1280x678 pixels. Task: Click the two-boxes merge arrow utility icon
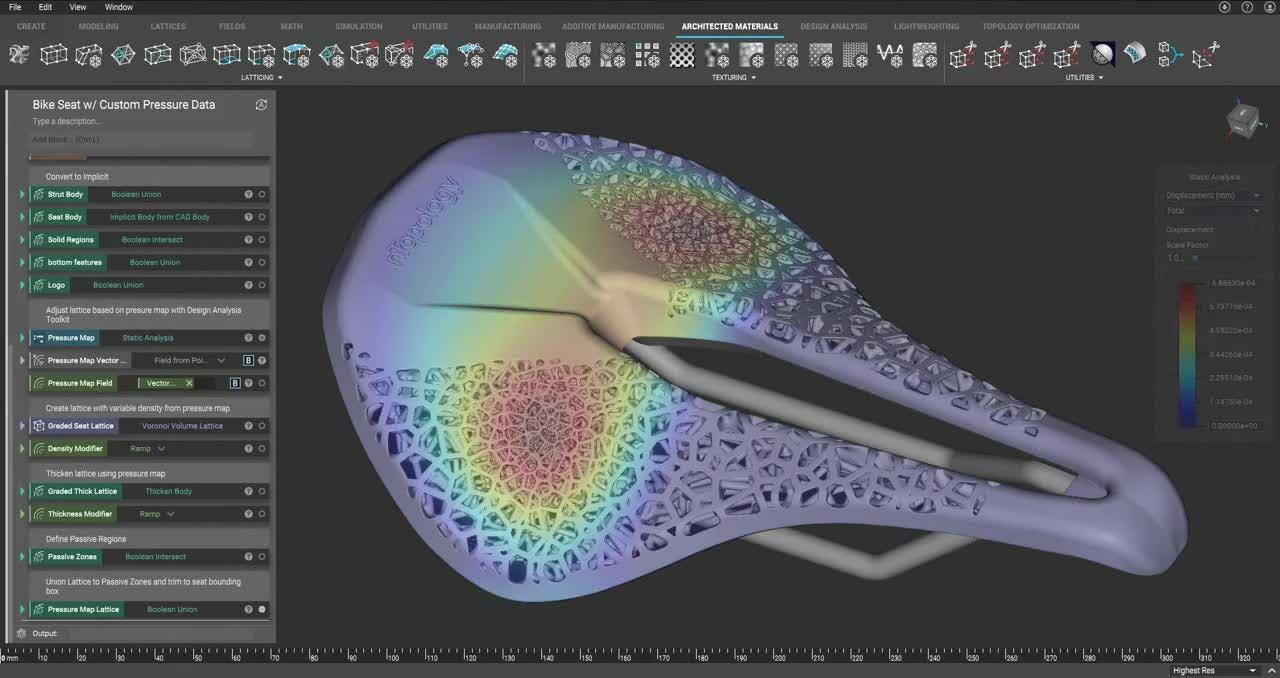click(1169, 54)
